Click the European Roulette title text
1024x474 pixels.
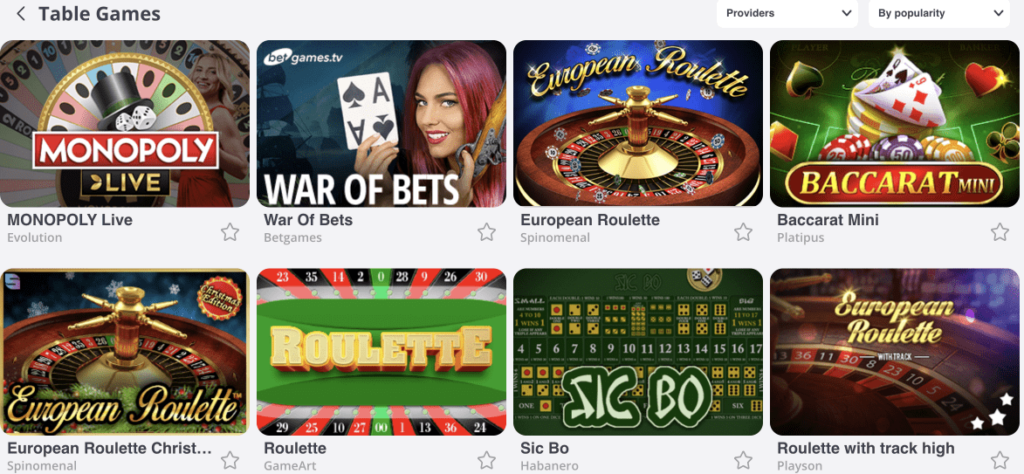pyautogui.click(x=590, y=220)
